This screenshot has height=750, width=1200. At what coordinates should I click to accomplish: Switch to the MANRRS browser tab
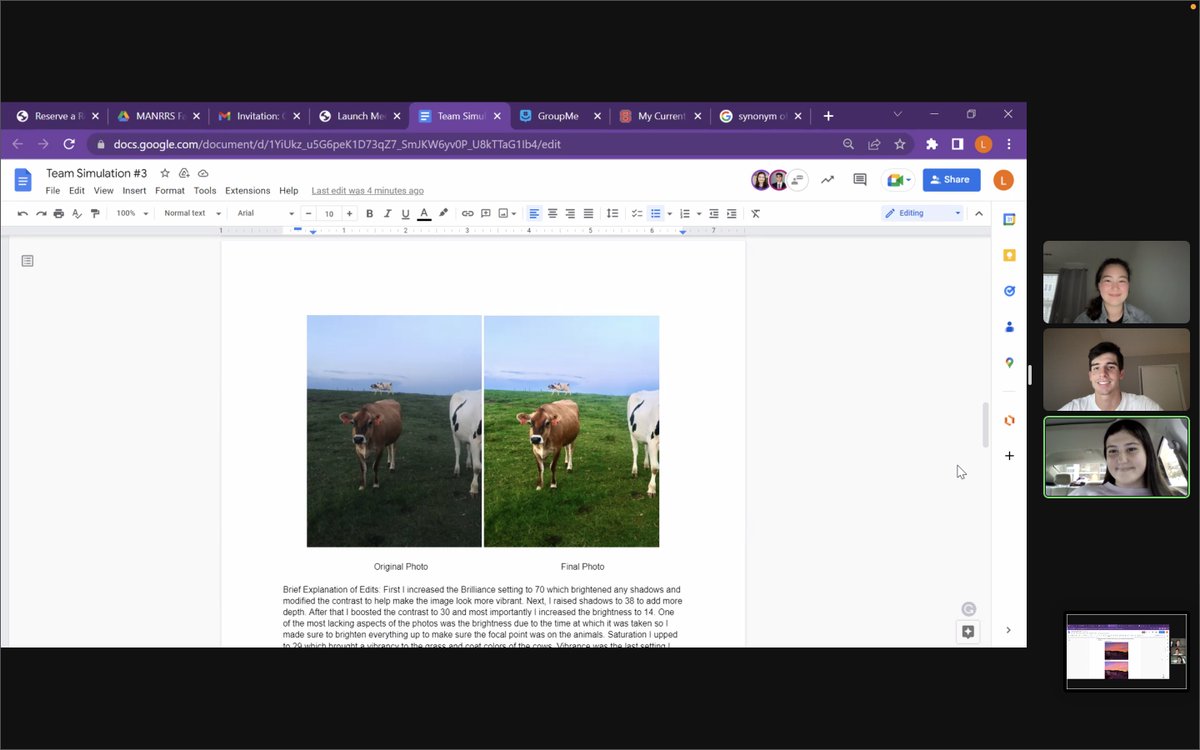pos(160,116)
